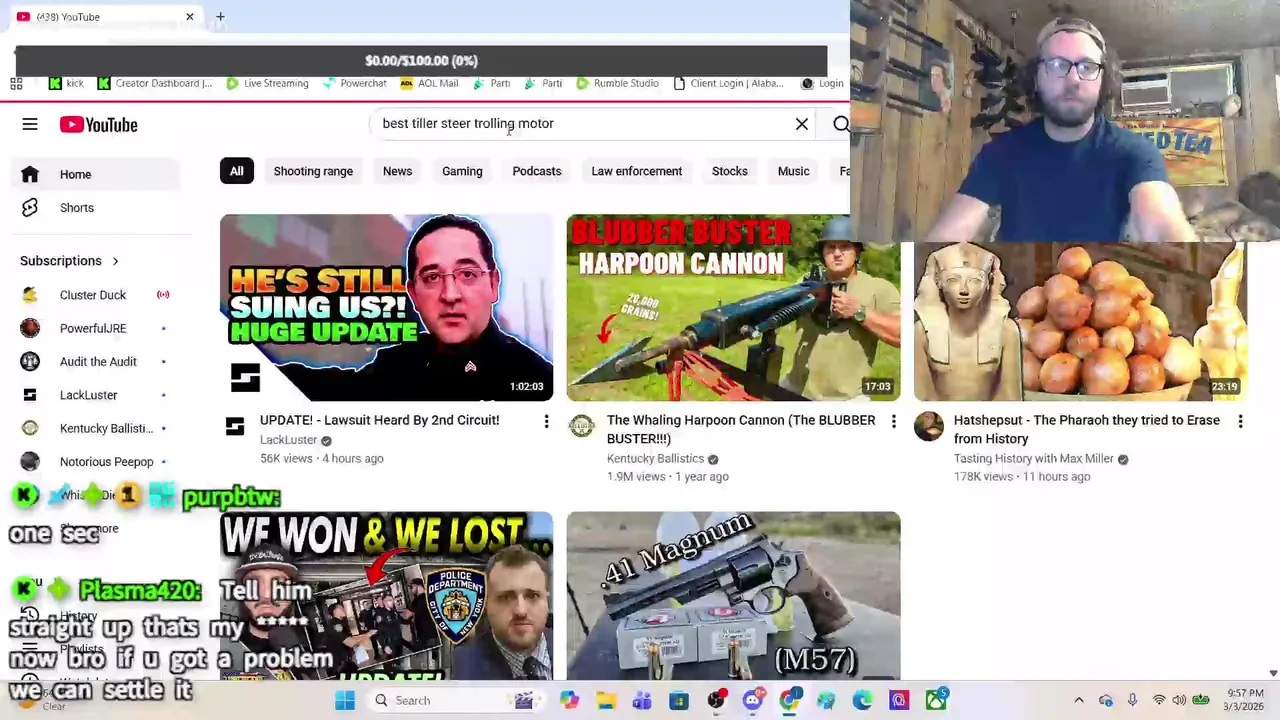Play the We Won & We Lost thumbnail
Viewport: 1280px width, 720px height.
click(x=386, y=596)
